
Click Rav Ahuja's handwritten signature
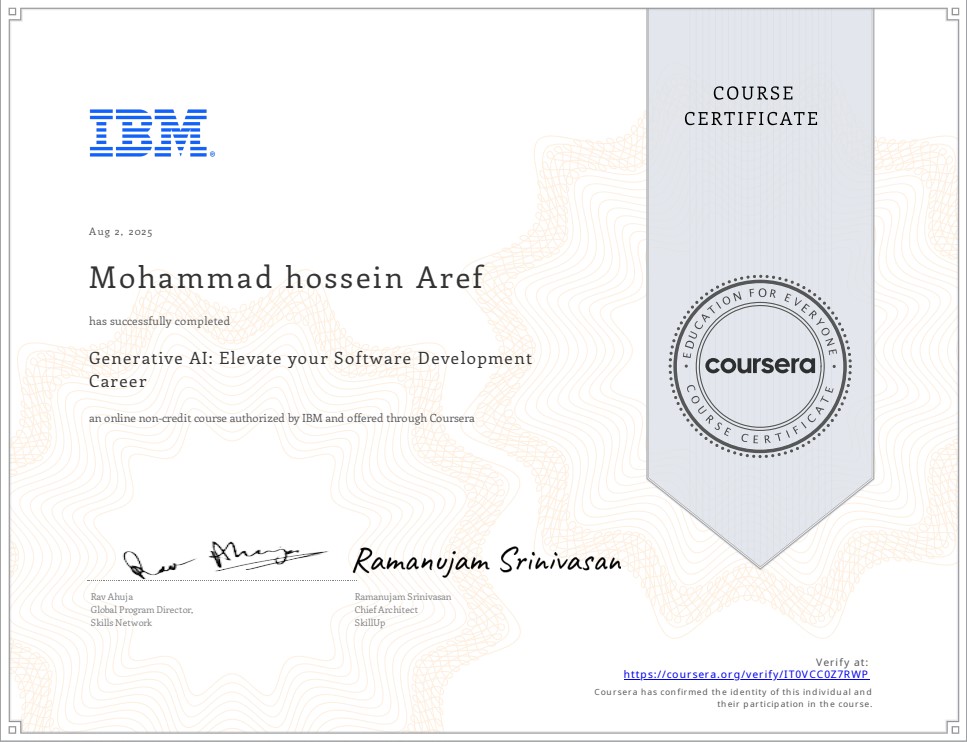coord(223,559)
